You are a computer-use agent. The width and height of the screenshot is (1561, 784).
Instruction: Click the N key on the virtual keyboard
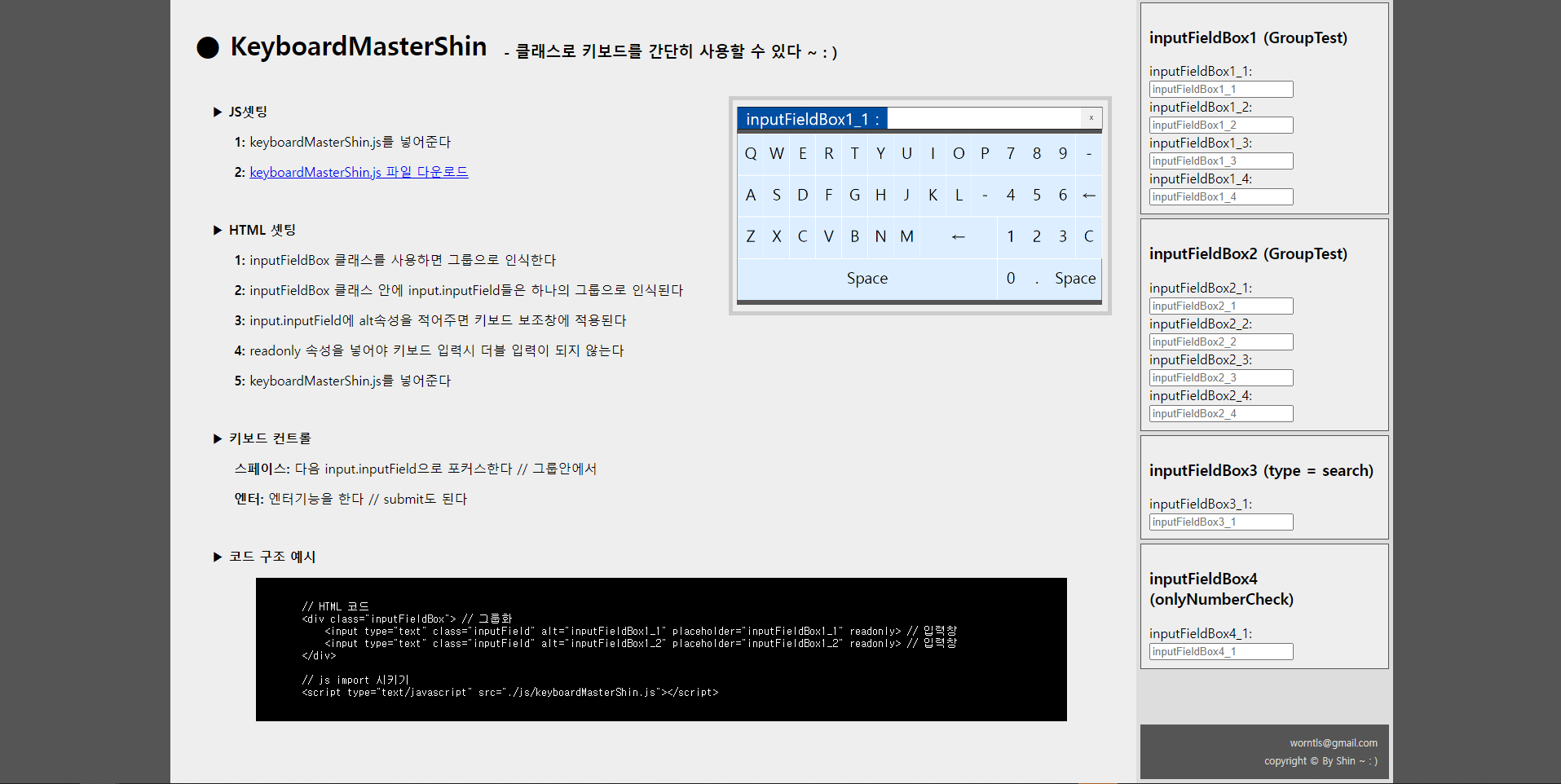point(881,236)
